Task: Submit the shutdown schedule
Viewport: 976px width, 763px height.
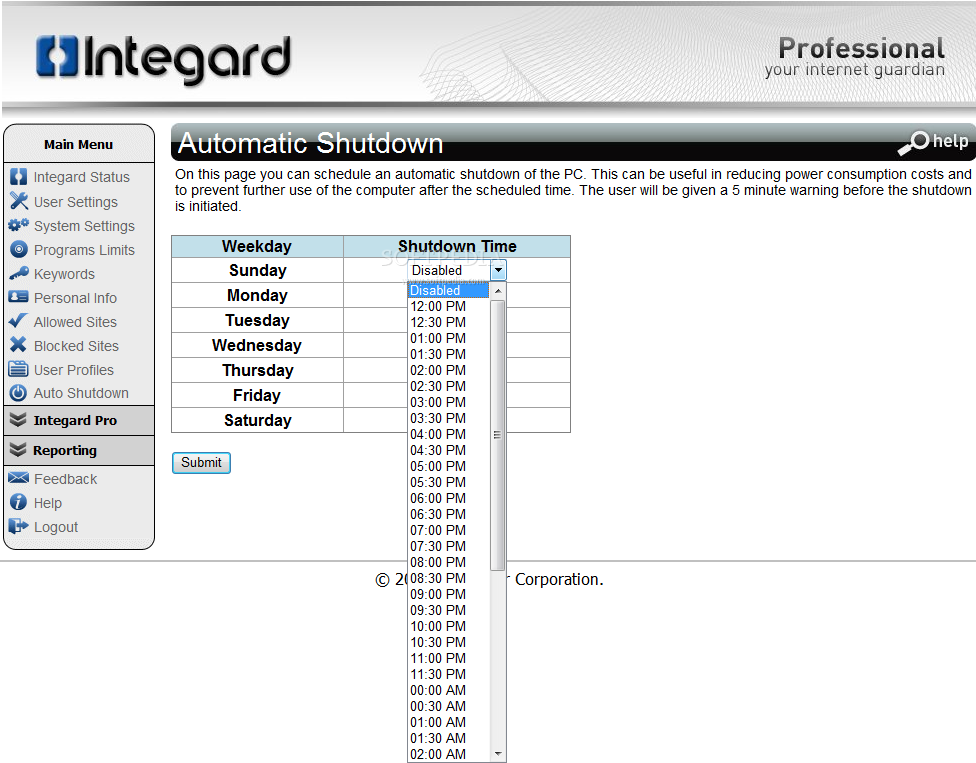Action: click(x=201, y=462)
